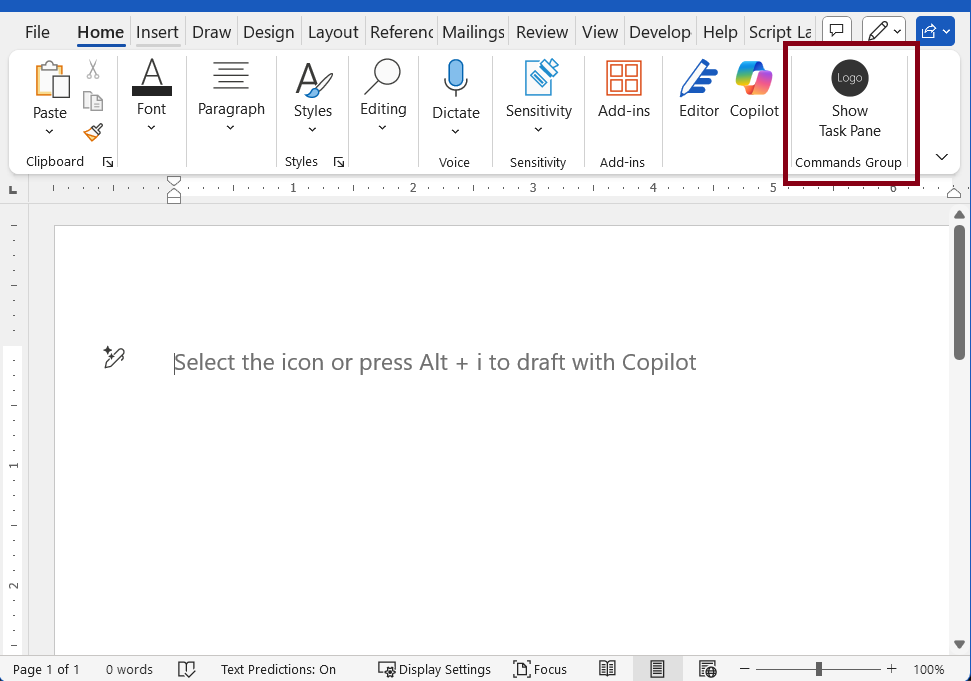Switch to the Insert ribbon tab
Viewport: 971px width, 681px height.
pos(157,31)
